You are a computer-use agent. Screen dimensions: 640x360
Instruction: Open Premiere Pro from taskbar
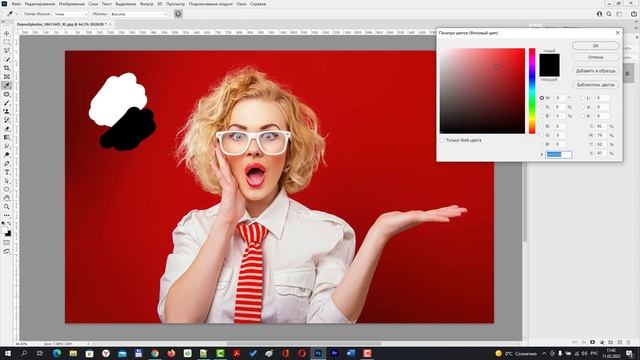334,353
